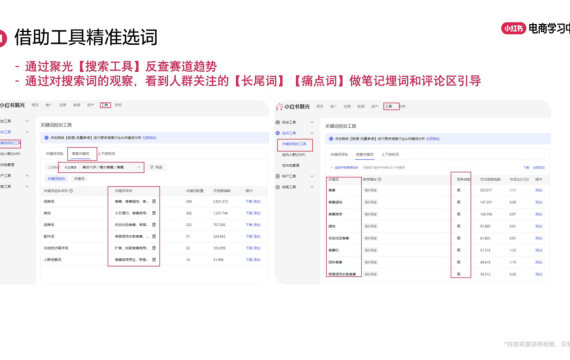Click the 小红书聚光 logo in right panel
570x360 pixels.
[x=293, y=107]
